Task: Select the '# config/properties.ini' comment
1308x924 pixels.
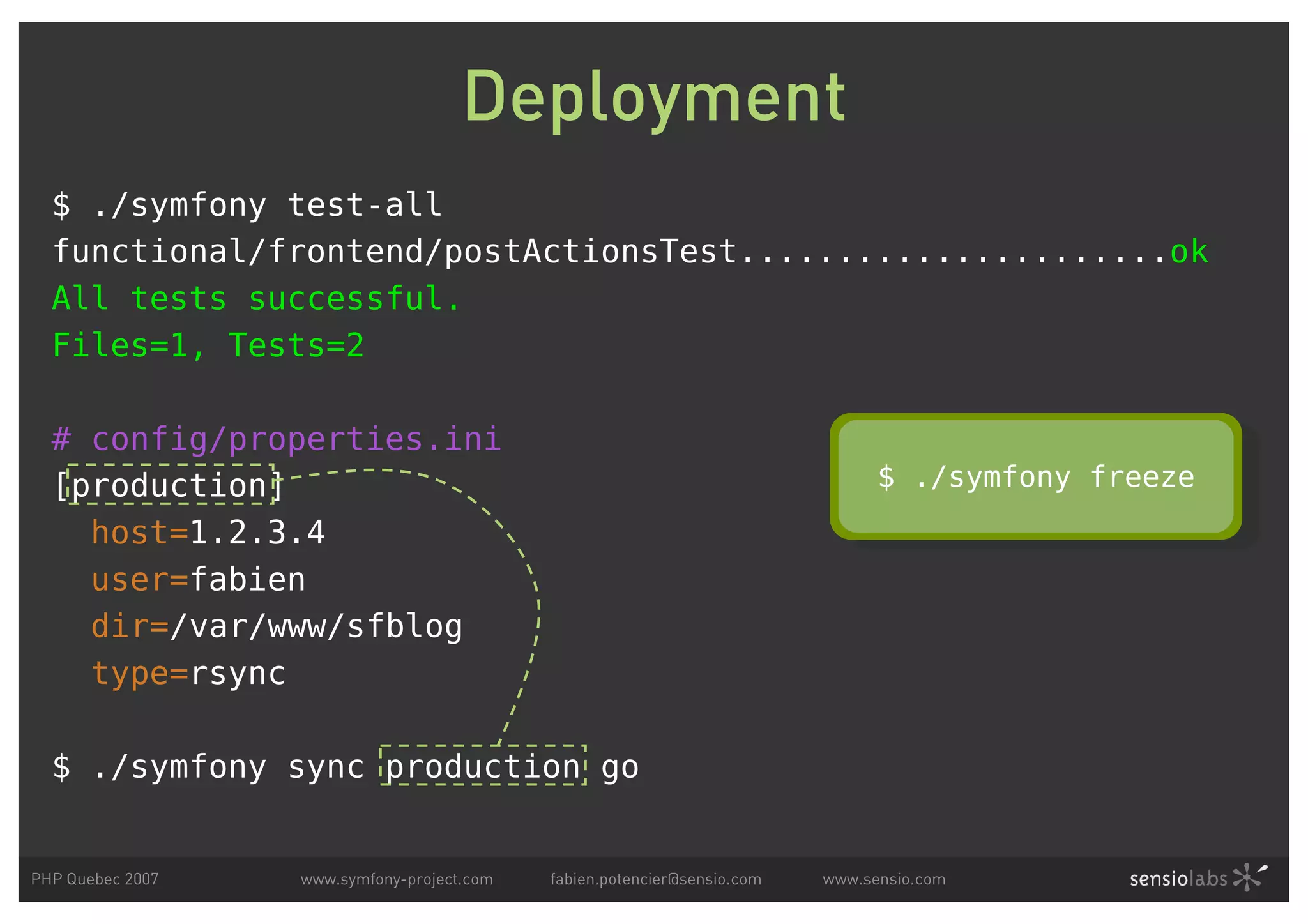Action: [x=277, y=439]
